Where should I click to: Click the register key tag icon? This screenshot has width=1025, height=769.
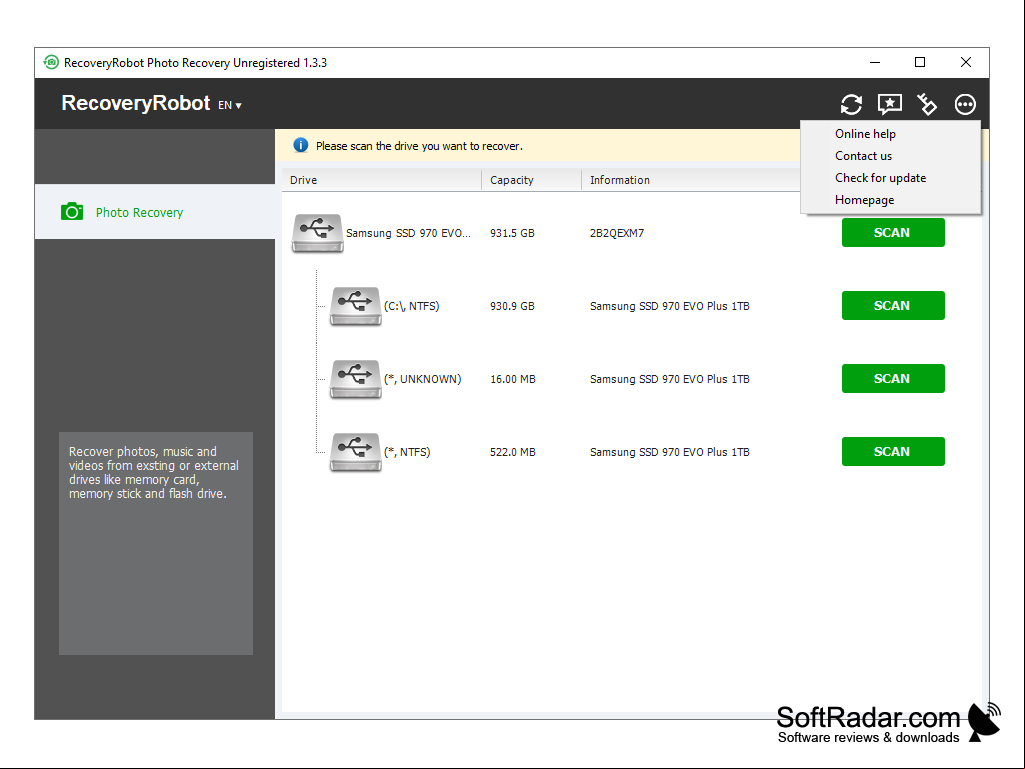(x=927, y=104)
